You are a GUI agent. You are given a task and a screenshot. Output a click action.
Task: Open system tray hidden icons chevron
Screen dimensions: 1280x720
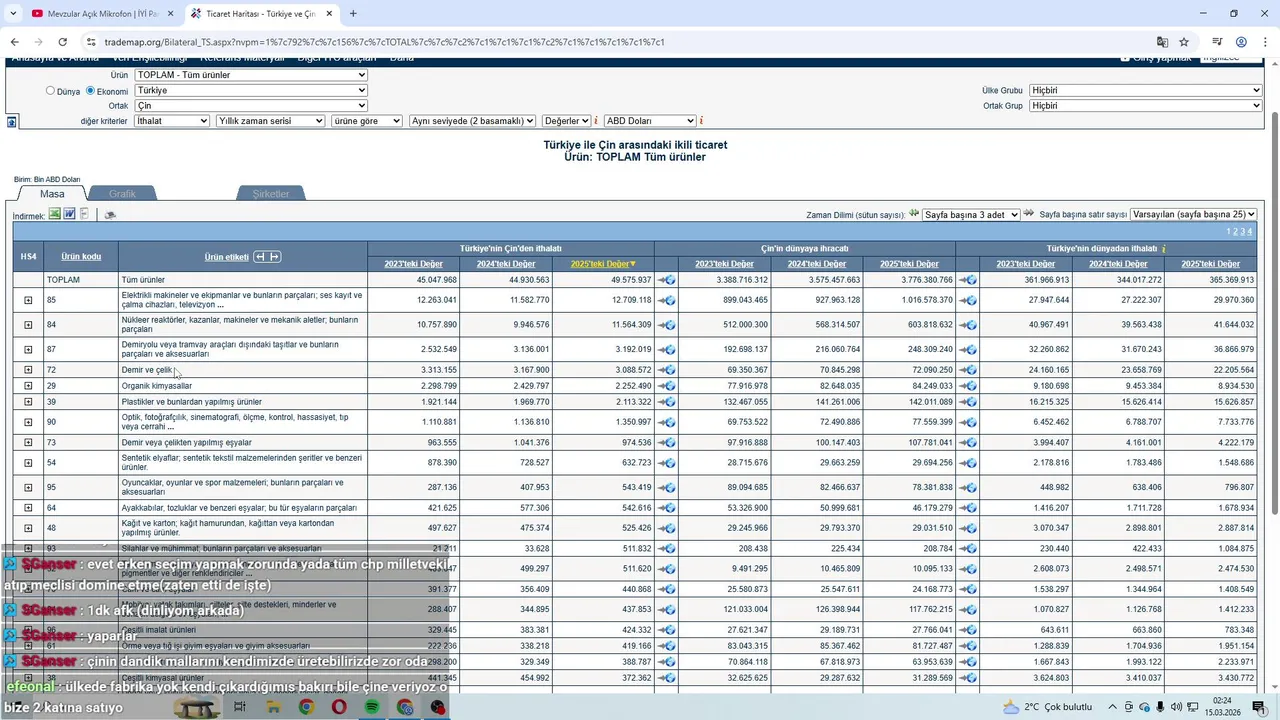tap(1112, 707)
